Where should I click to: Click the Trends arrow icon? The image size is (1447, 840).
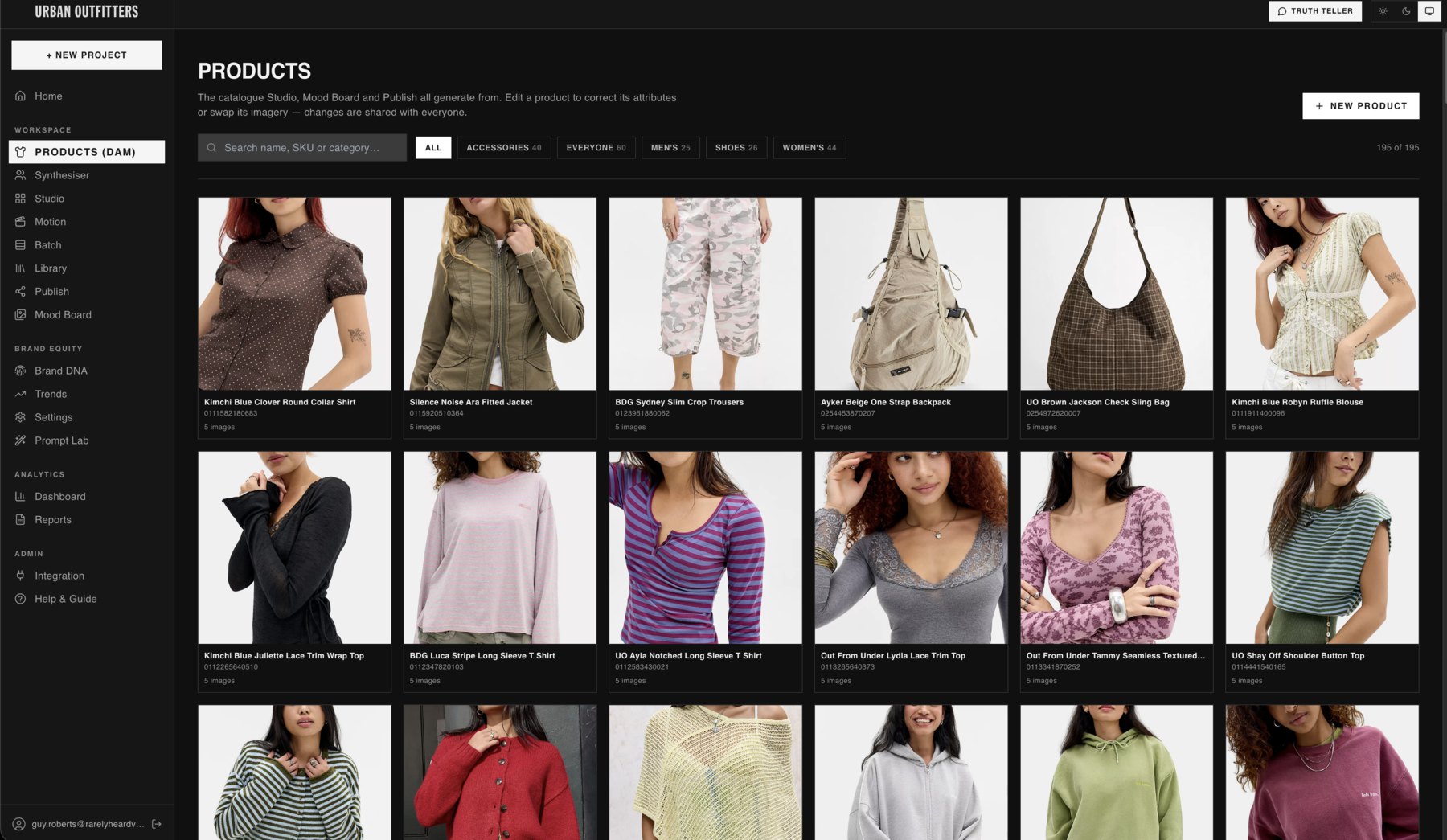point(20,394)
